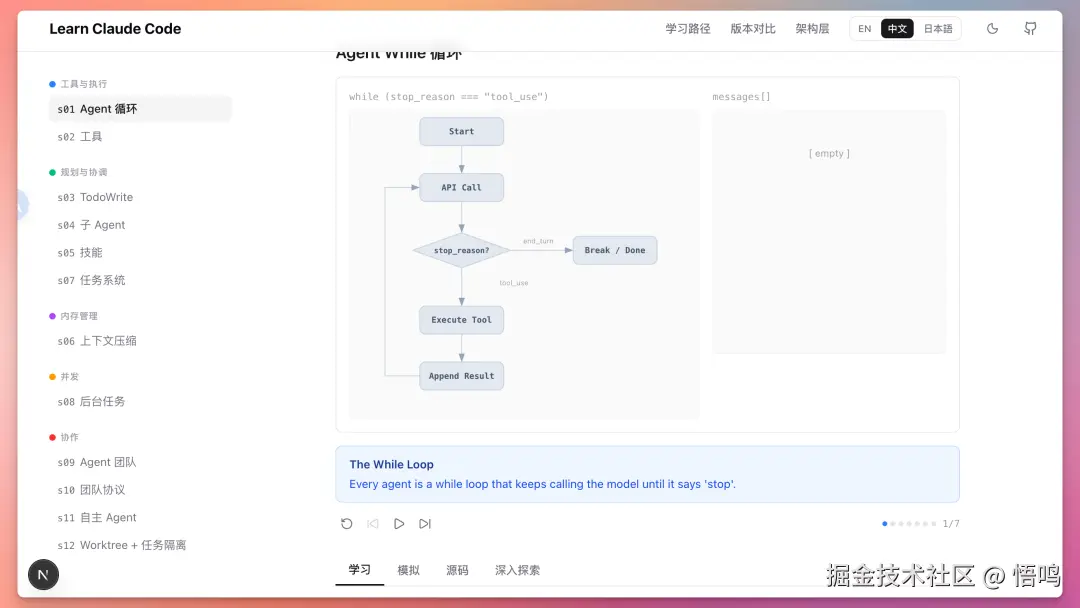Select the 深入探索 tab
The width and height of the screenshot is (1080, 608).
click(517, 570)
